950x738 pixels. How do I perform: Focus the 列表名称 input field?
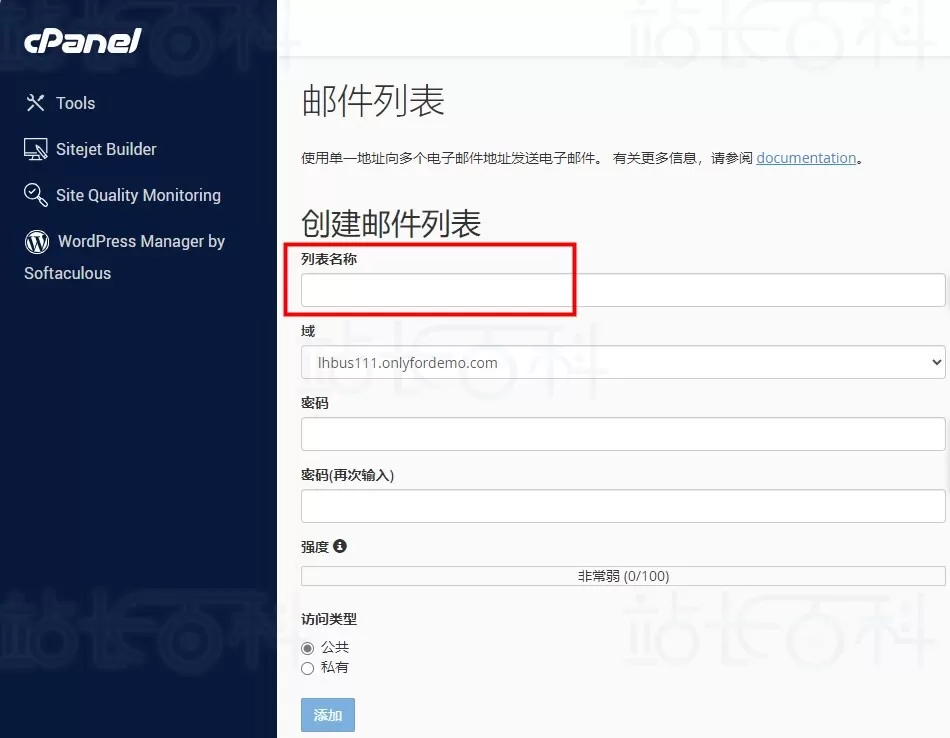622,290
